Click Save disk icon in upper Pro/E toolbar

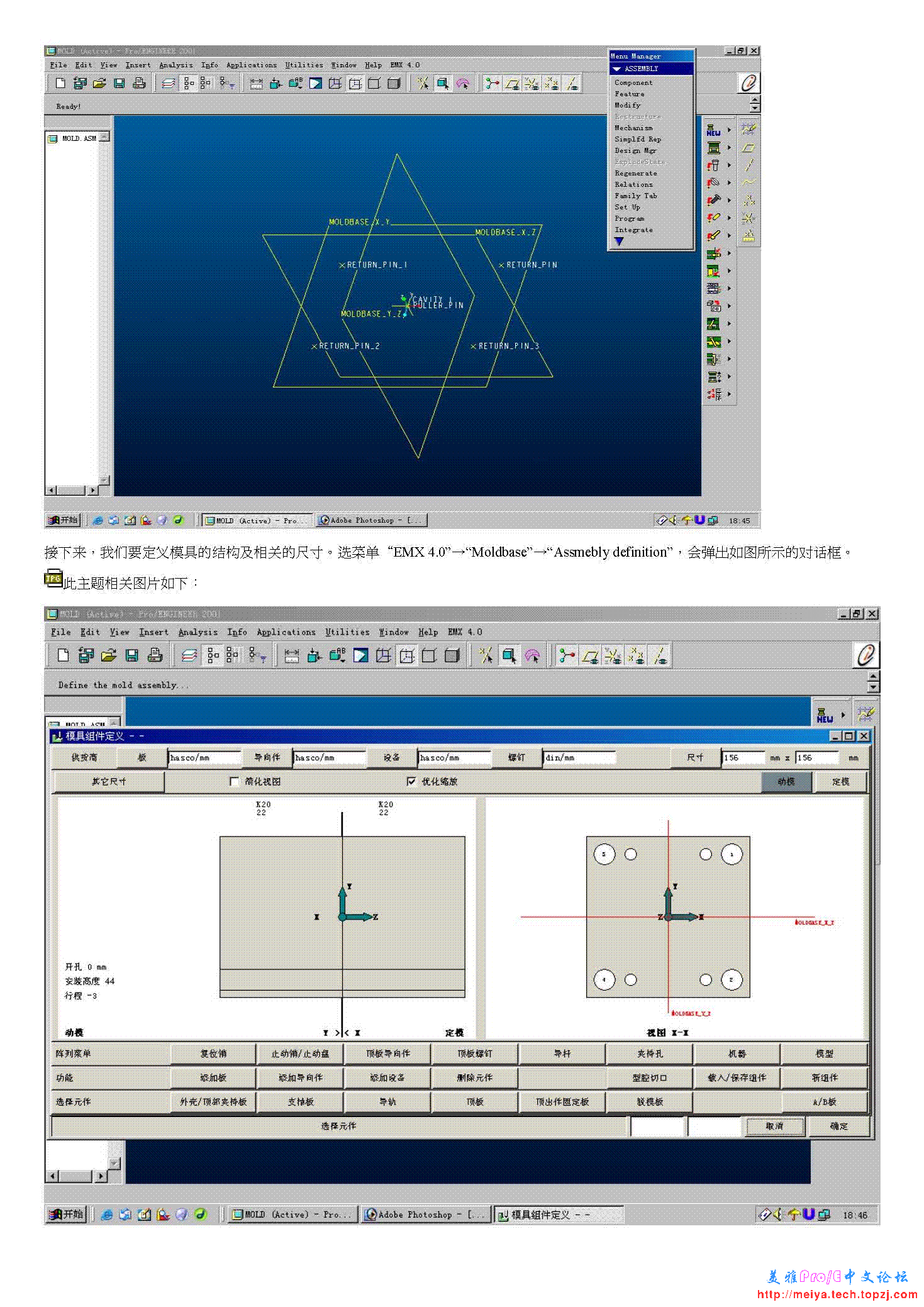[x=120, y=83]
